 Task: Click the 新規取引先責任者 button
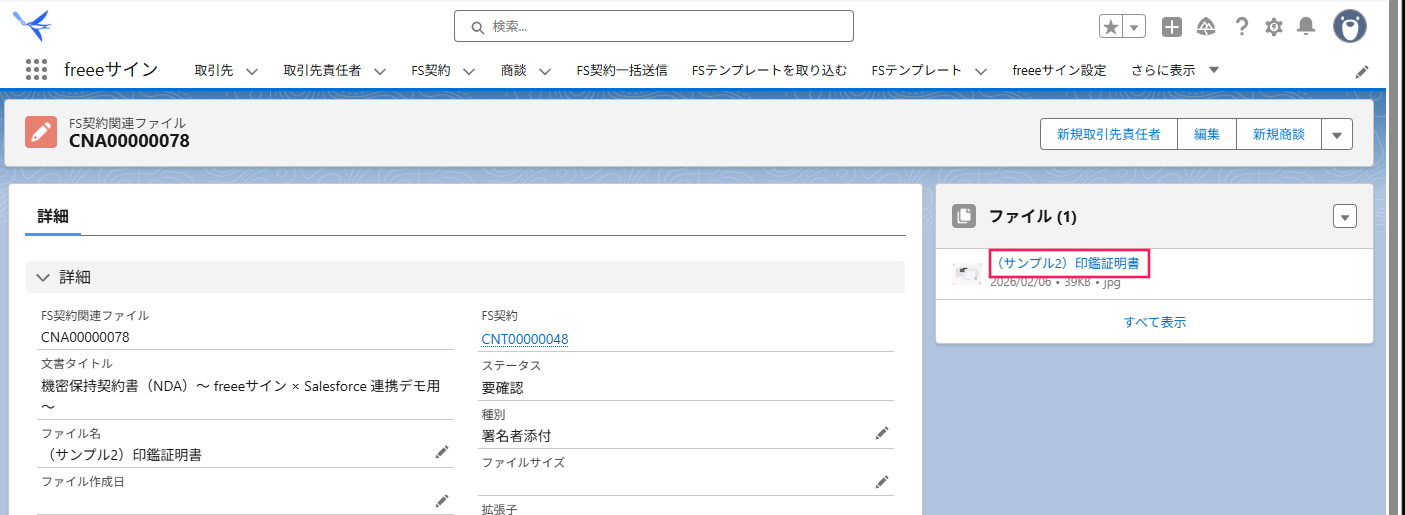click(x=1109, y=134)
